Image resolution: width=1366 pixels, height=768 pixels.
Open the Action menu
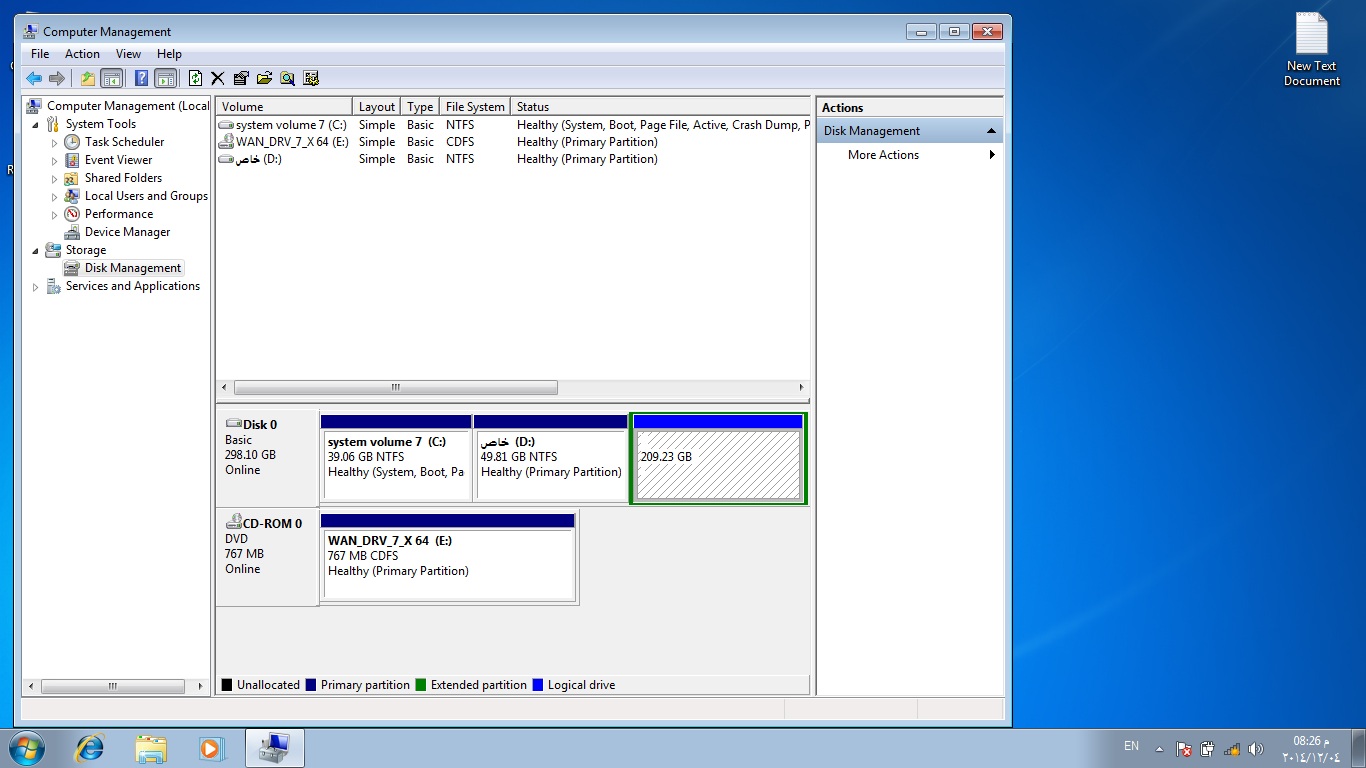pos(82,54)
